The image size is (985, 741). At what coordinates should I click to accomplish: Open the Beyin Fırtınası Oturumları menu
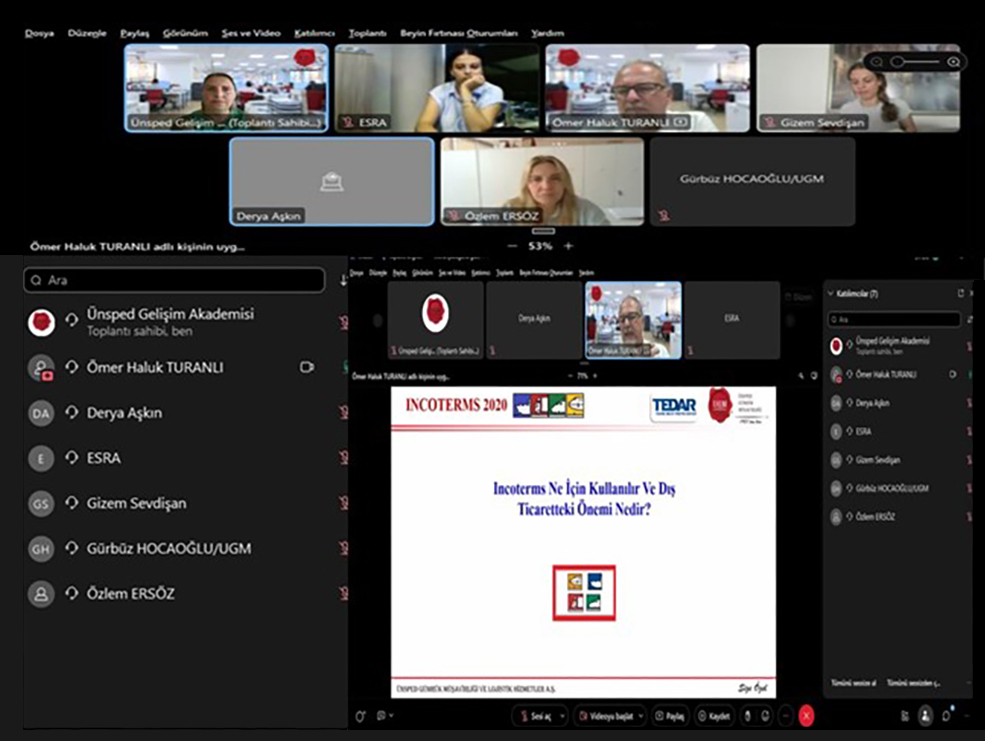[458, 33]
